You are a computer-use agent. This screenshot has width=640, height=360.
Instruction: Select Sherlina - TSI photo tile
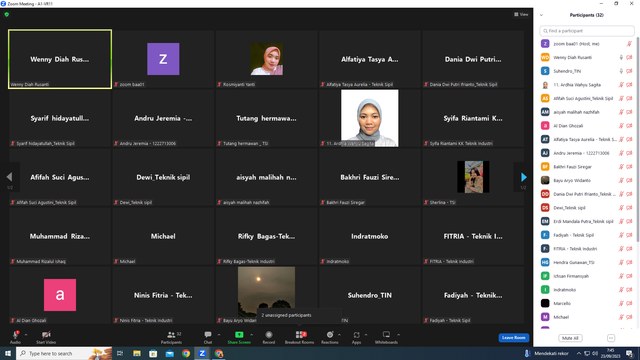point(473,177)
